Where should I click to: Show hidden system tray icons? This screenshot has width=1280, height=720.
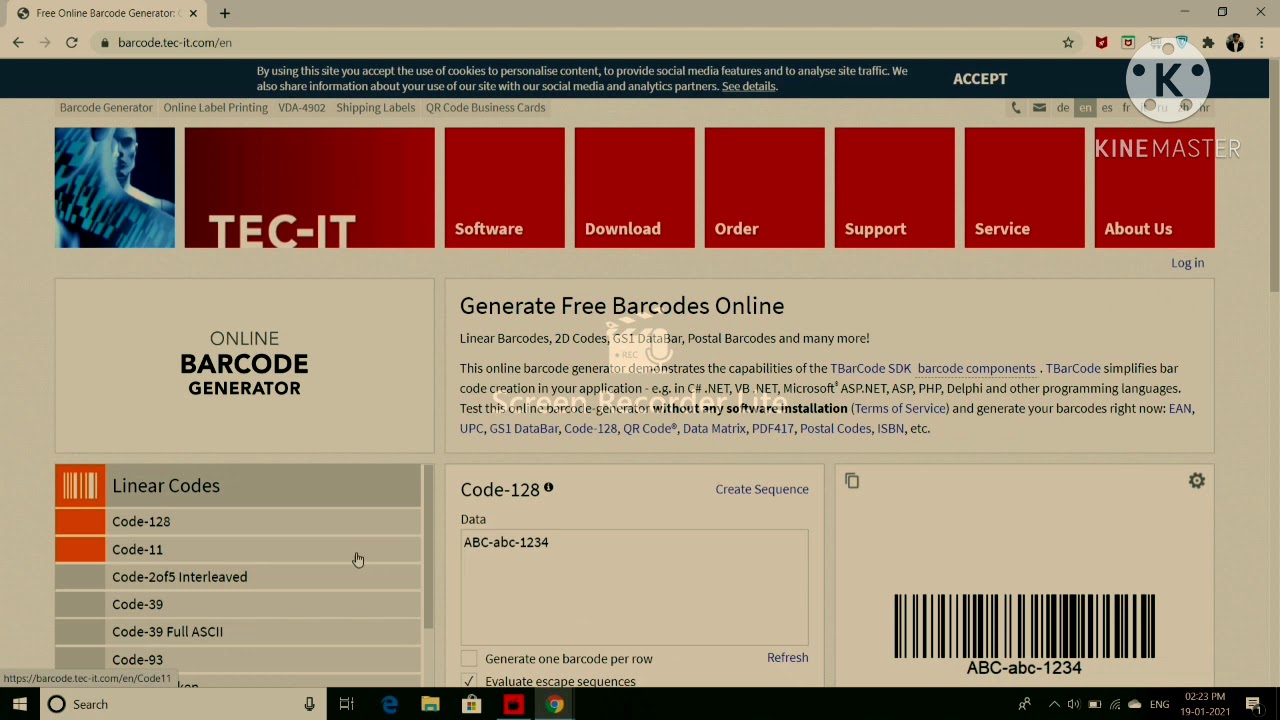1052,704
